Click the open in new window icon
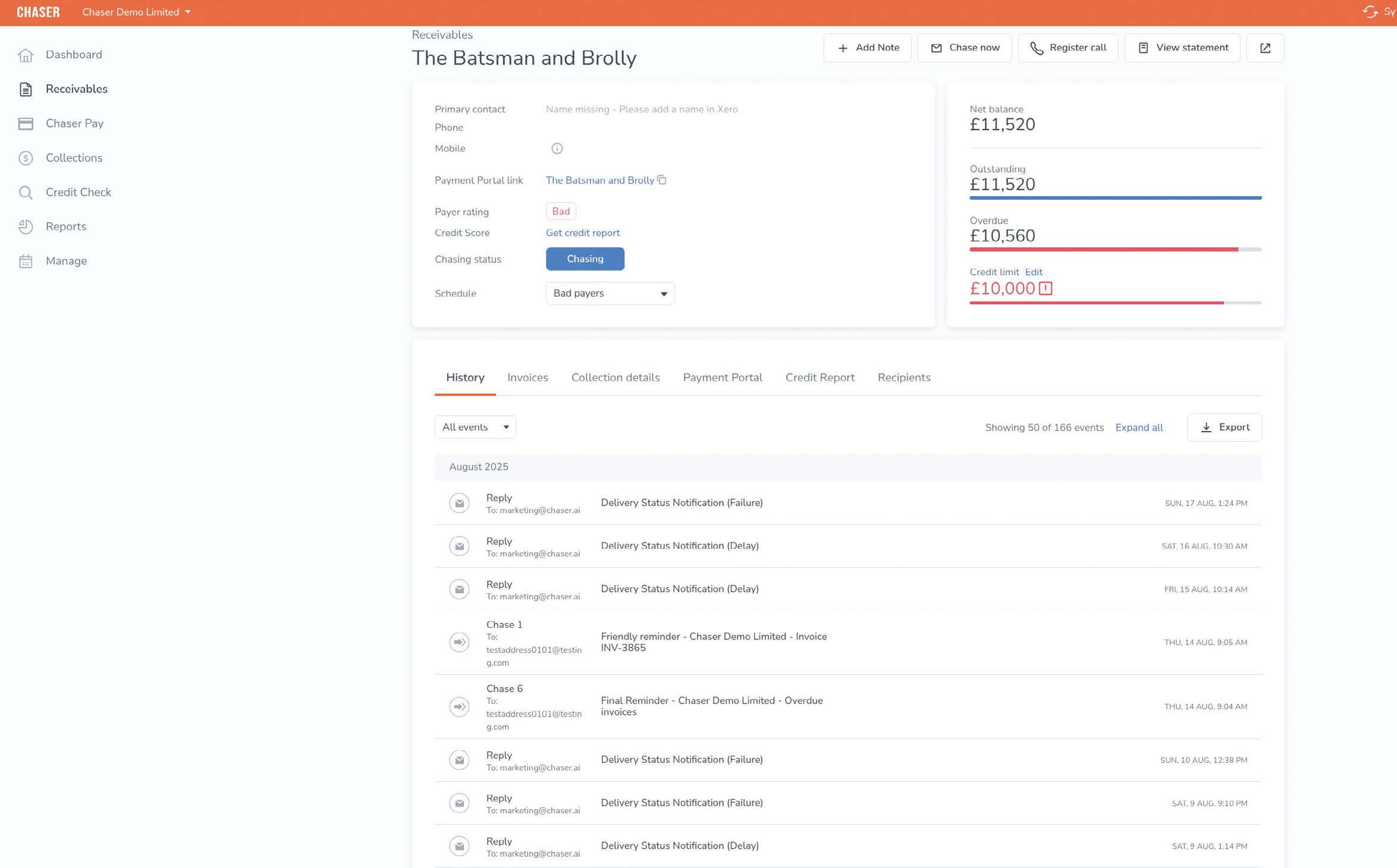Viewport: 1397px width, 868px height. pyautogui.click(x=1264, y=48)
